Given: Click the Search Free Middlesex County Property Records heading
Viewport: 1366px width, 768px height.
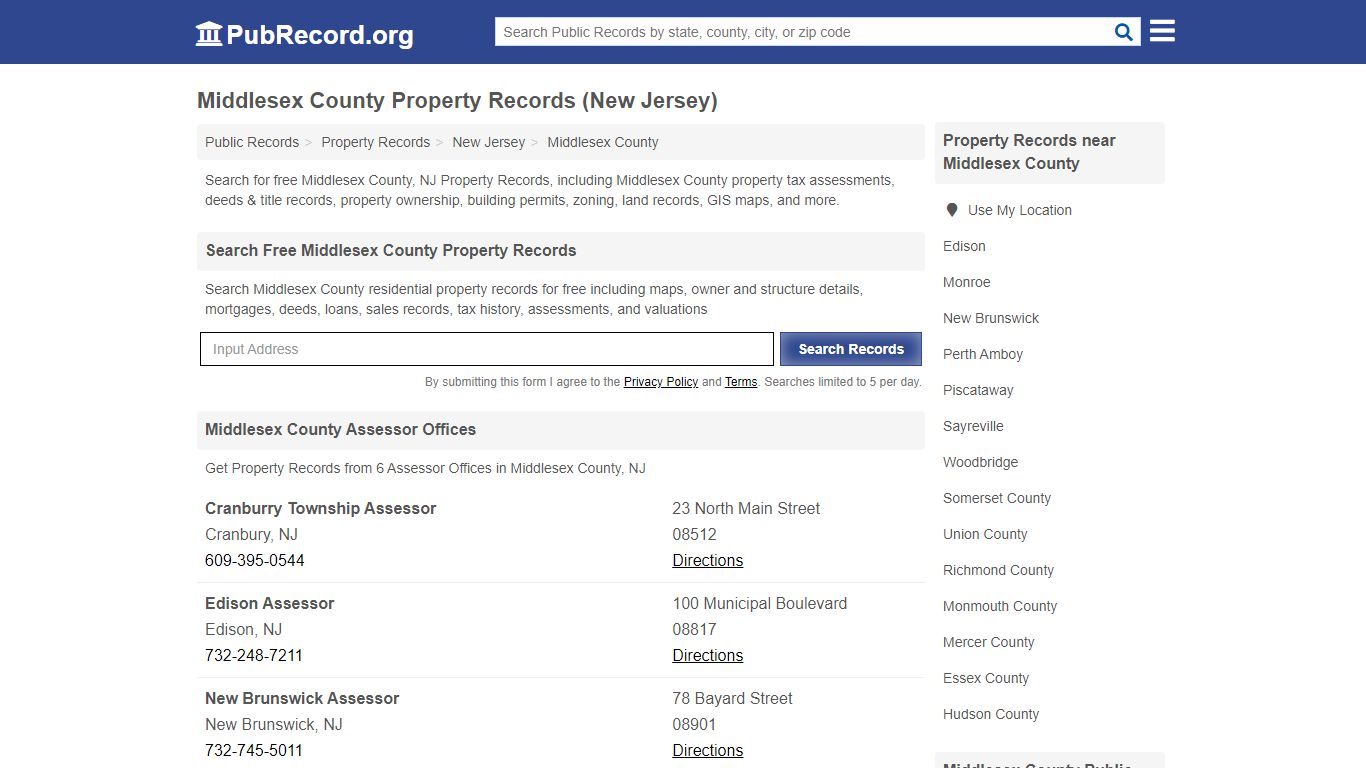Looking at the screenshot, I should (391, 250).
